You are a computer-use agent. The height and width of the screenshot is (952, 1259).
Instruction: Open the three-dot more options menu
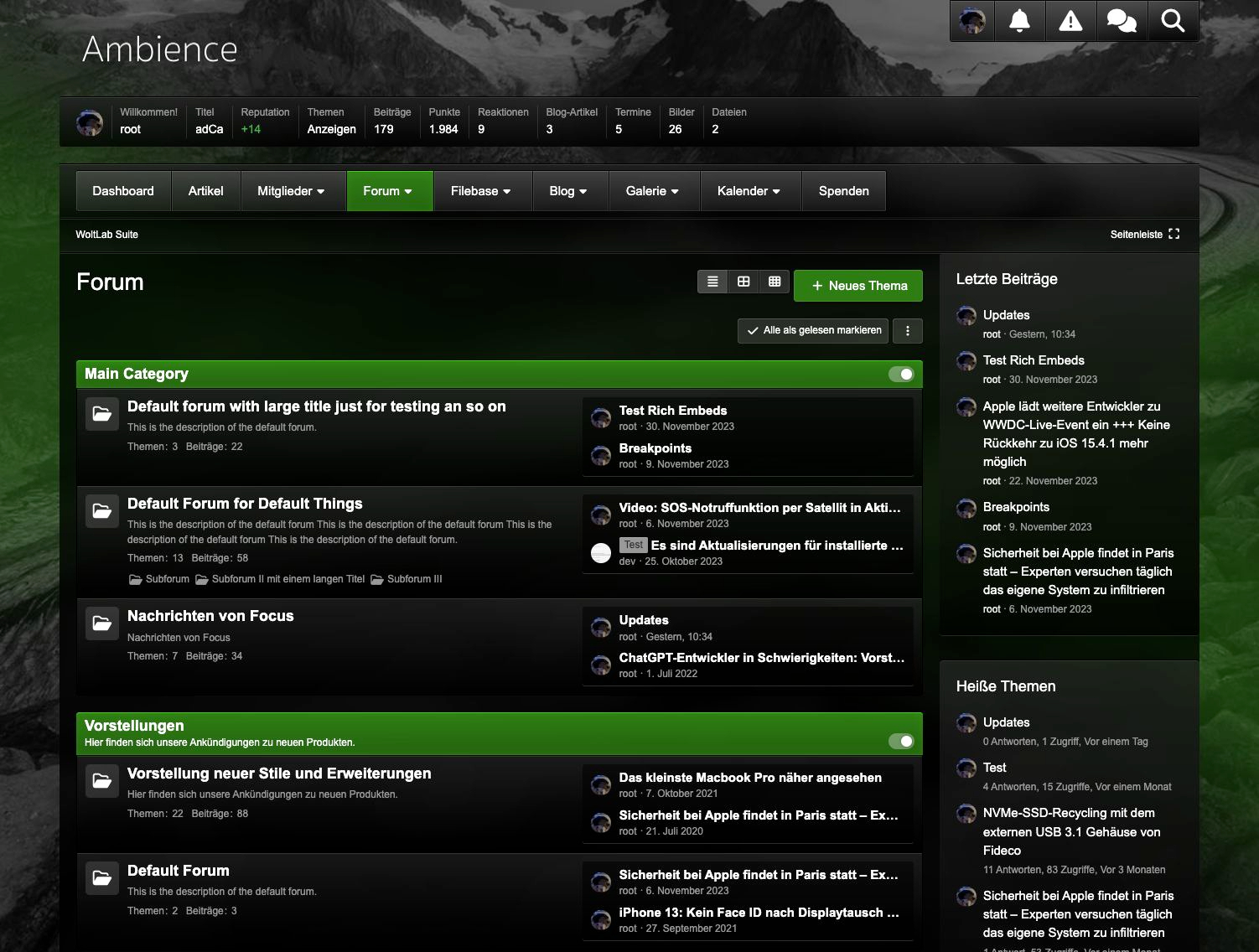[908, 330]
